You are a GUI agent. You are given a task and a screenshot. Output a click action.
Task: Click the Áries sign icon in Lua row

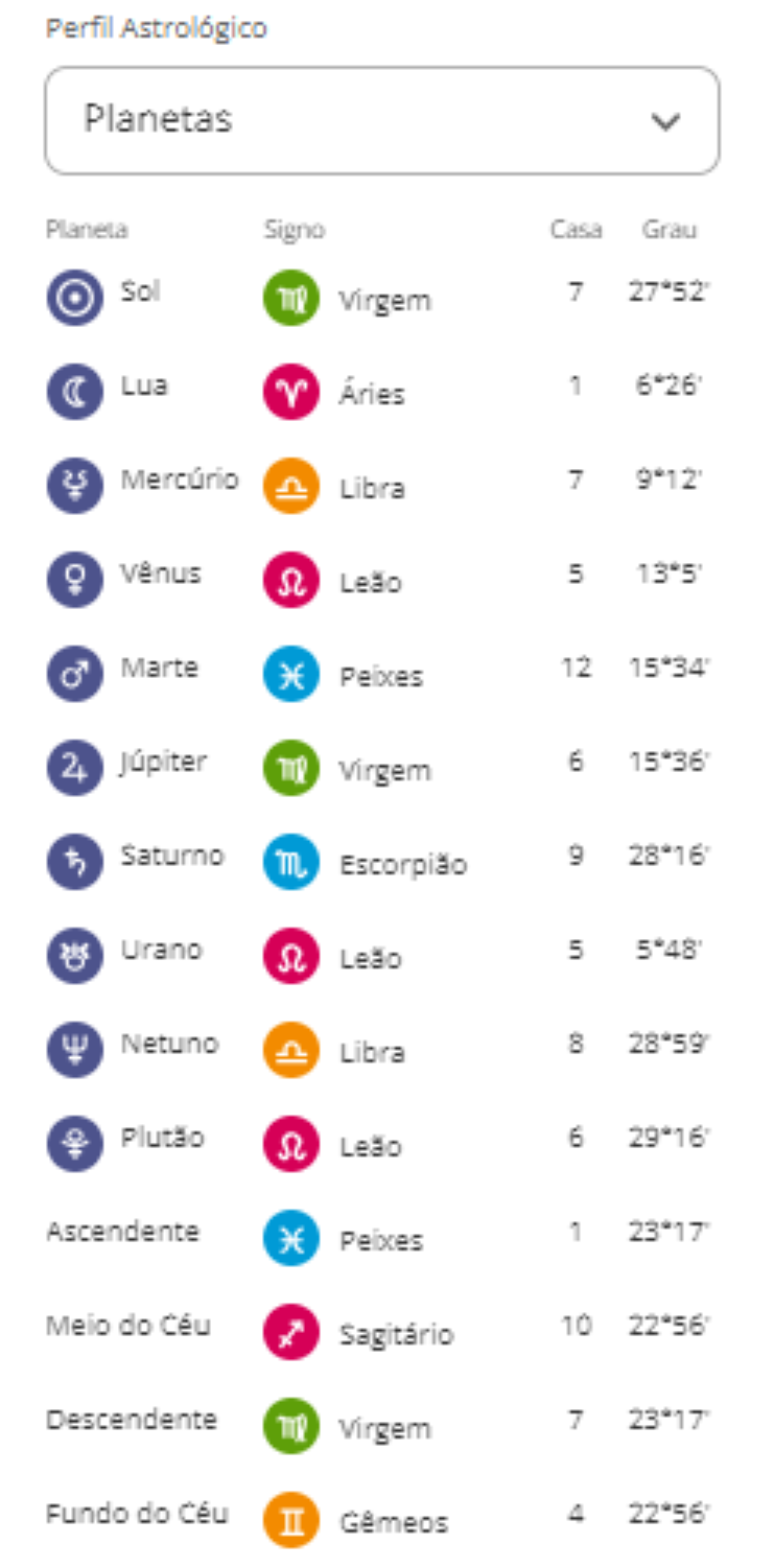[291, 391]
